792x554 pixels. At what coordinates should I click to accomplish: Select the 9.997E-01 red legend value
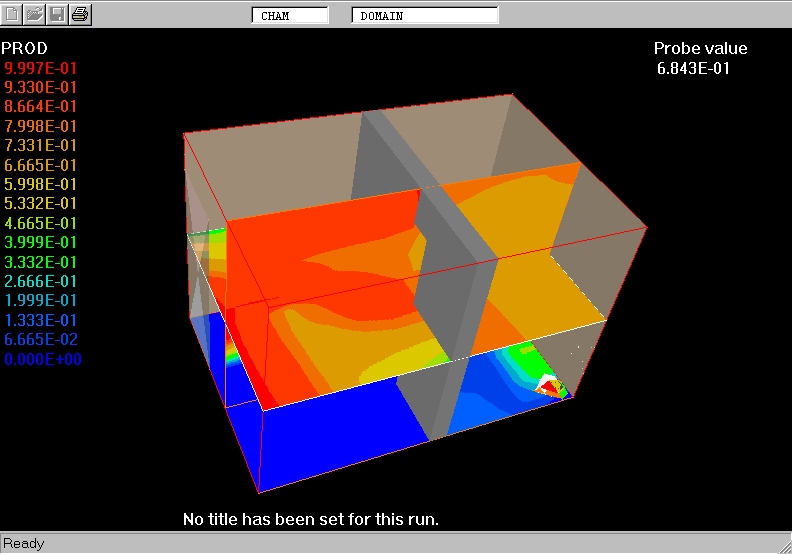click(41, 68)
